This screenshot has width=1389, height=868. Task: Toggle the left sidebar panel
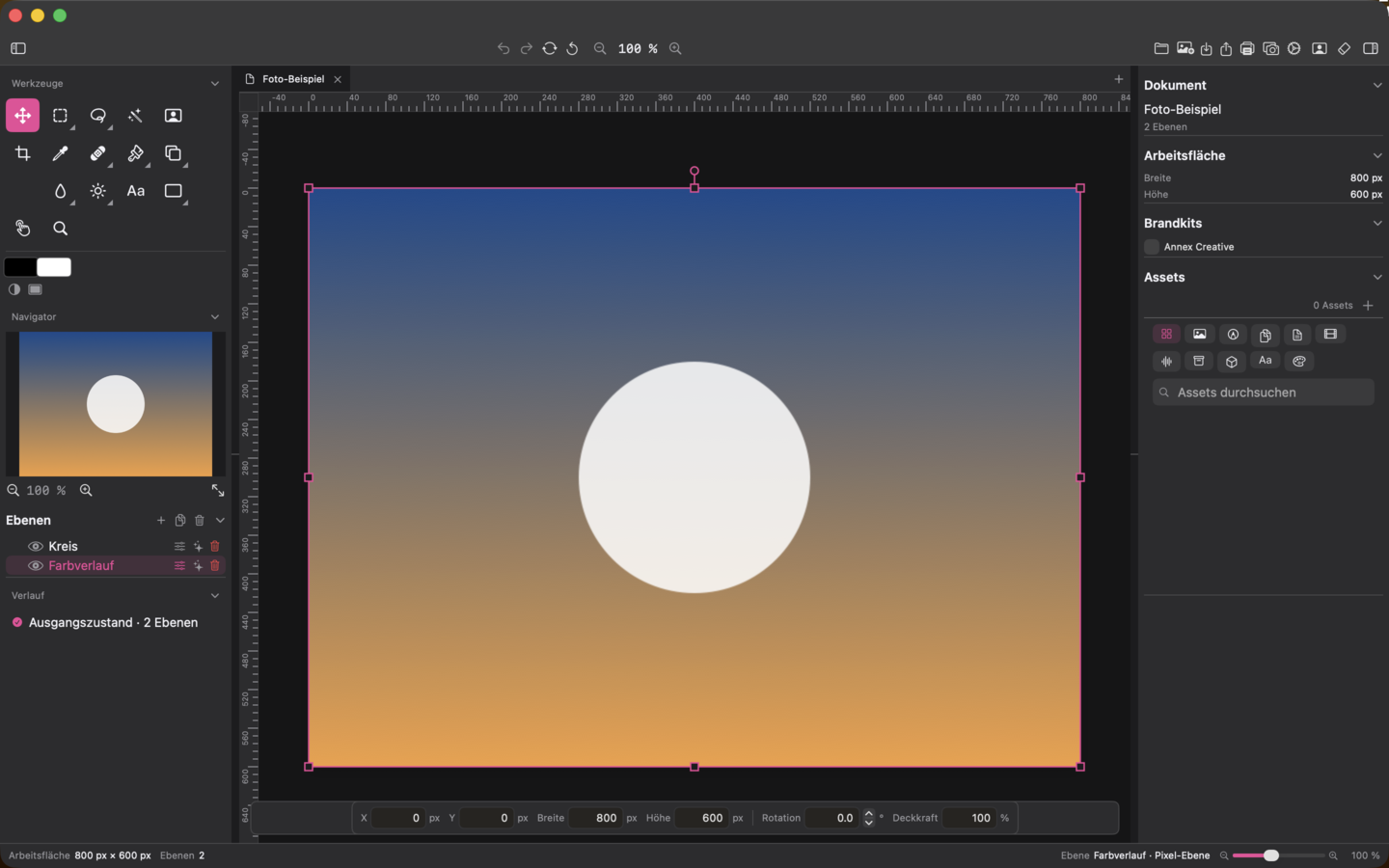18,48
